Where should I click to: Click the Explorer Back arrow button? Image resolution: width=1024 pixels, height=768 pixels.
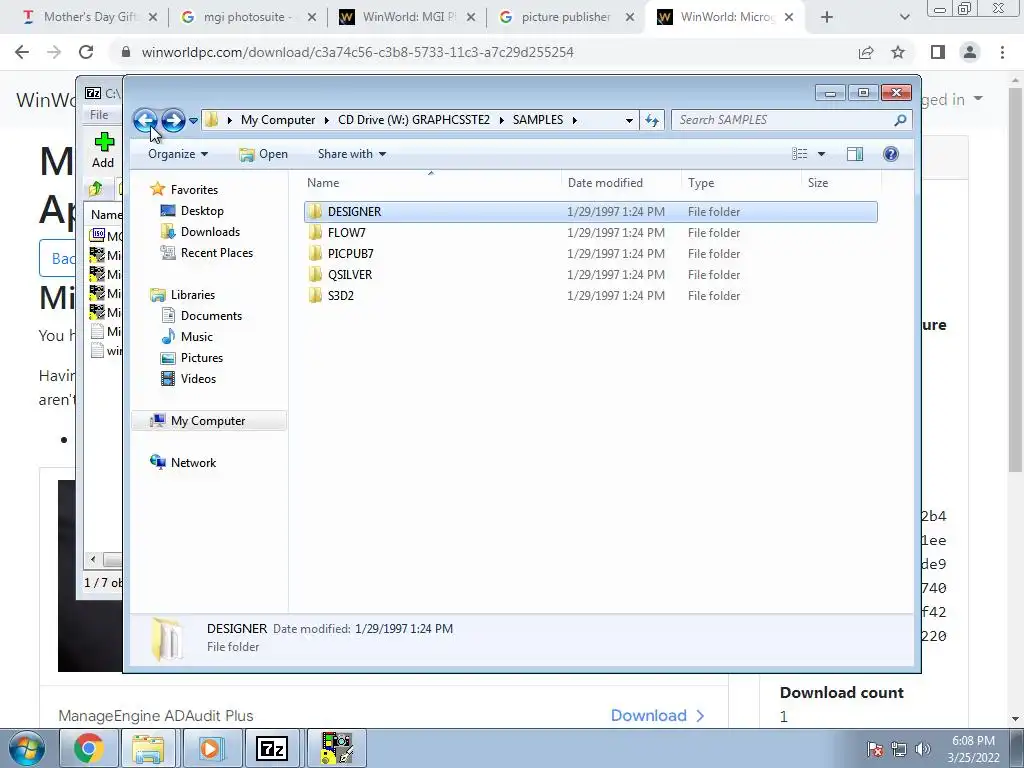tap(145, 120)
